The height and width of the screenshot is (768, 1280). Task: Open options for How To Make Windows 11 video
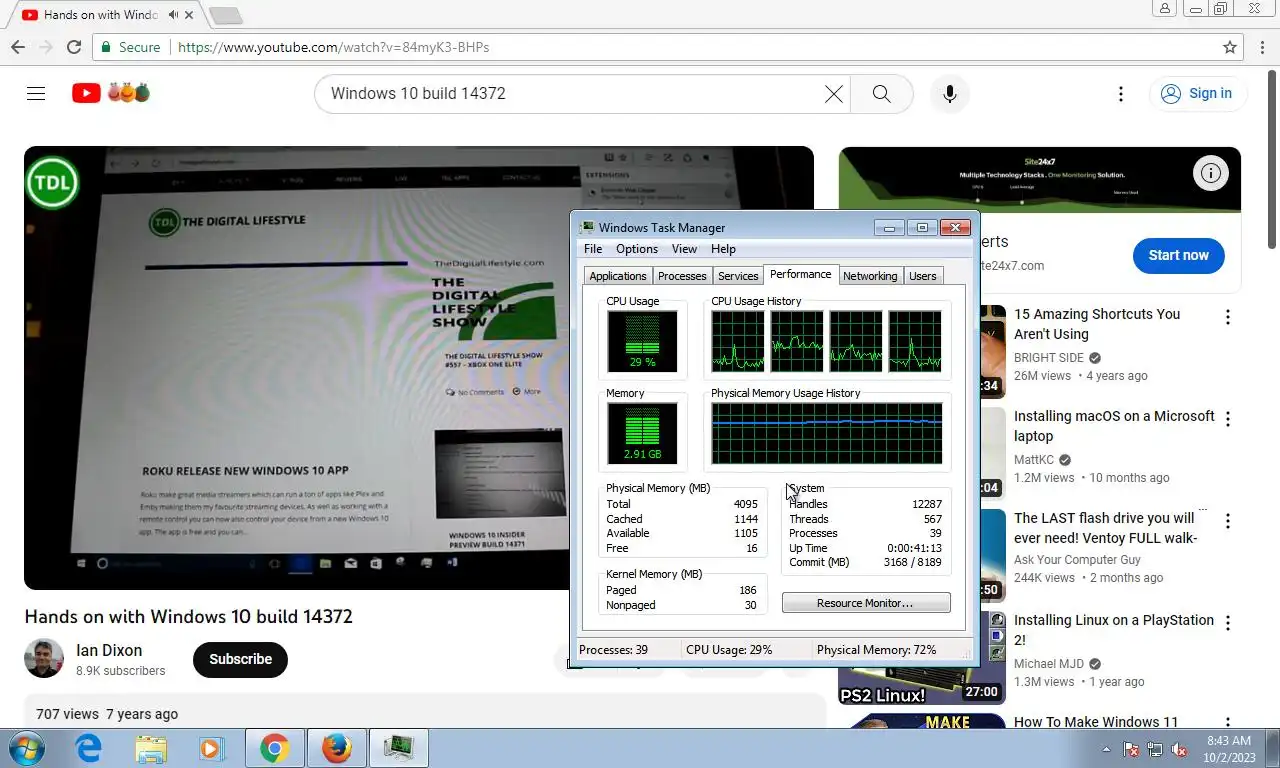pos(1227,724)
